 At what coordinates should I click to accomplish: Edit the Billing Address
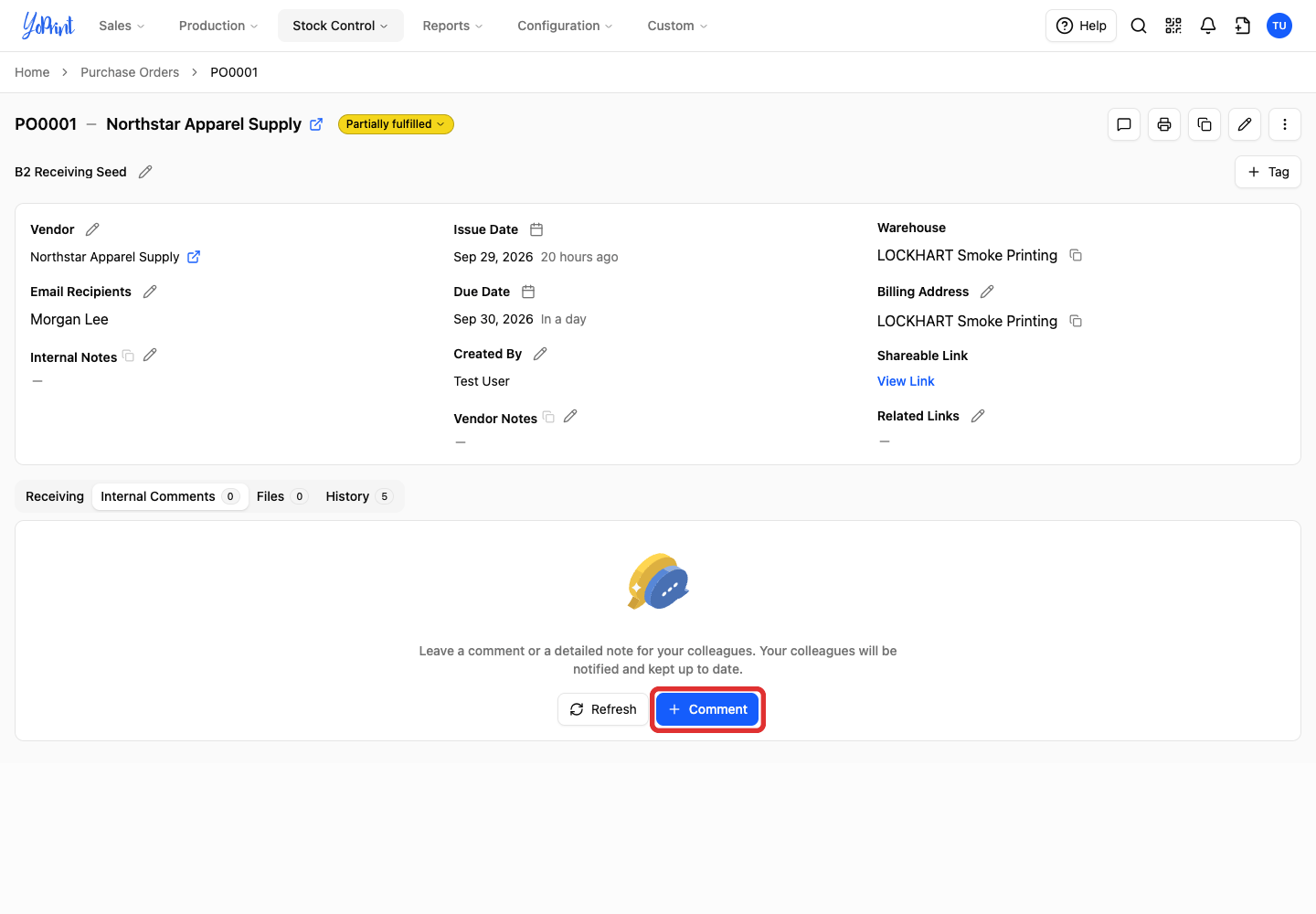(x=987, y=292)
